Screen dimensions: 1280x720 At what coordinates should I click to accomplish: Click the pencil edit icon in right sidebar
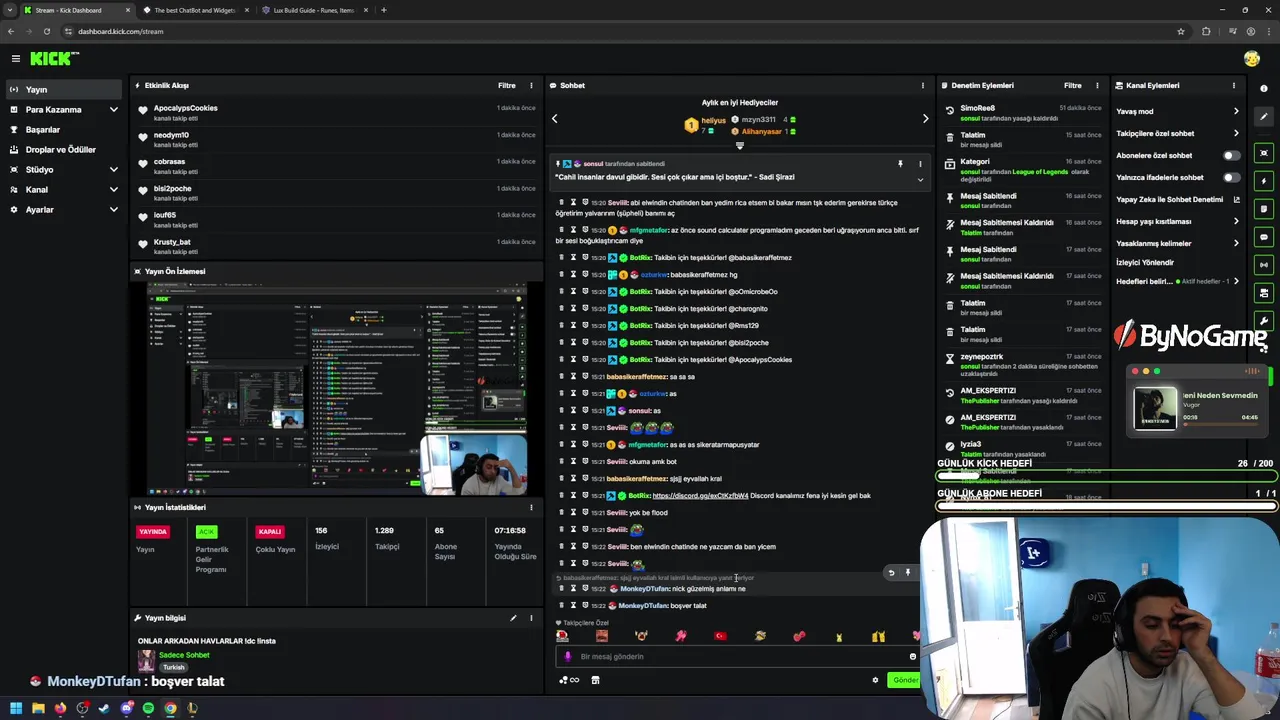tap(1264, 117)
